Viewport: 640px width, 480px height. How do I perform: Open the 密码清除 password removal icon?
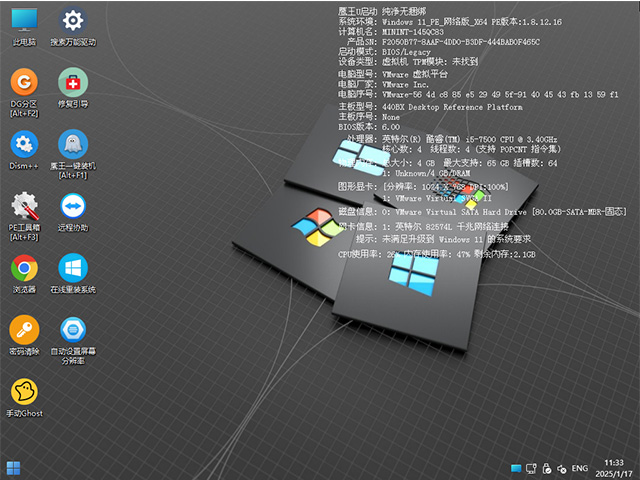click(24, 336)
